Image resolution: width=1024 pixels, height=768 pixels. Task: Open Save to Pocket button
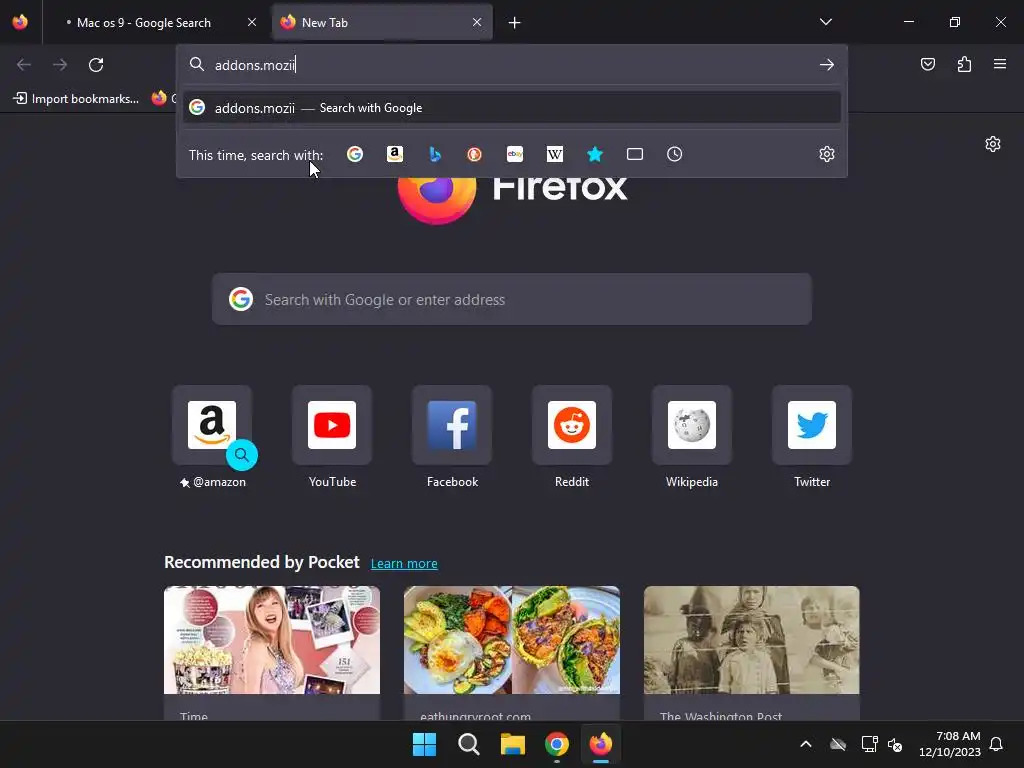[928, 64]
